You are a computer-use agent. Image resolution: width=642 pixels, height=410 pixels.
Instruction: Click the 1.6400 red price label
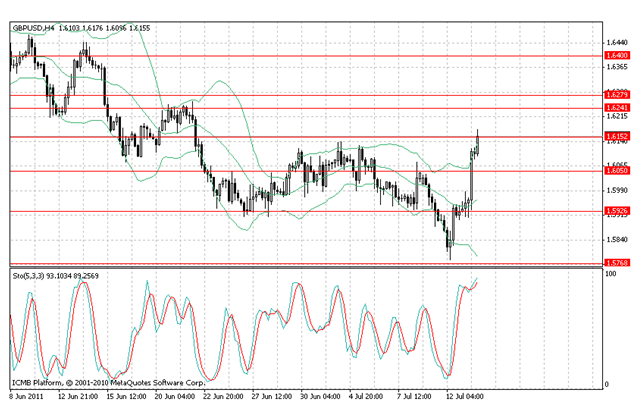616,56
